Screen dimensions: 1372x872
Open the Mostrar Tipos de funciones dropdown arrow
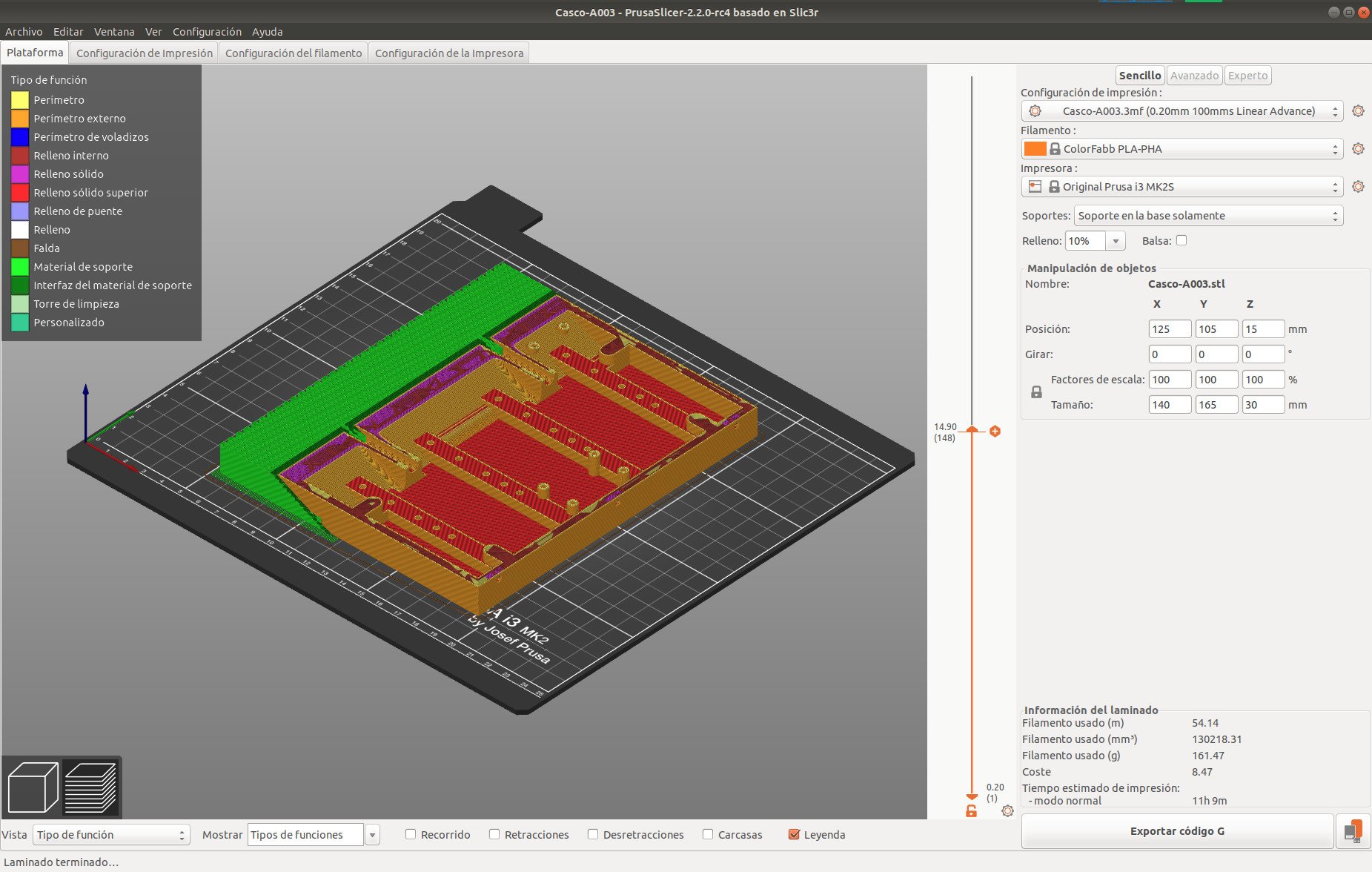point(372,834)
